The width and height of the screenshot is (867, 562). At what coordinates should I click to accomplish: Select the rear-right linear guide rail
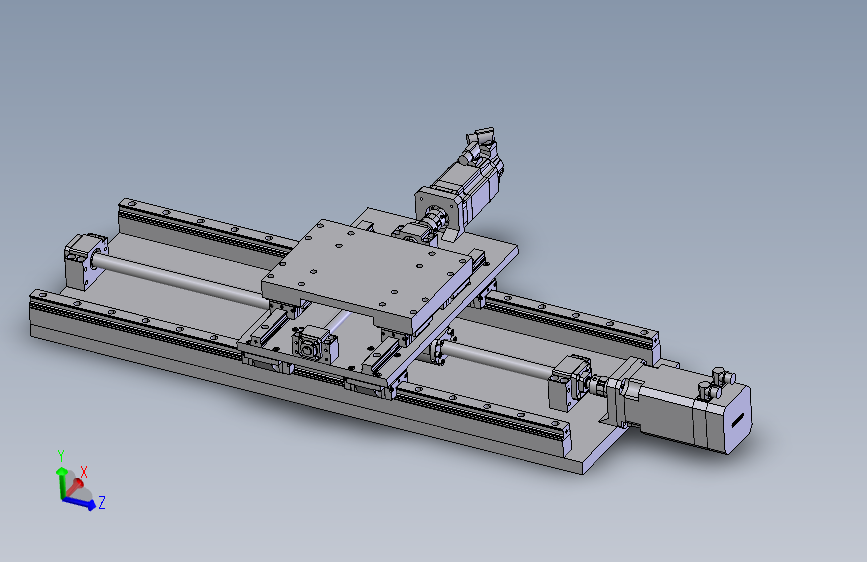pos(572,323)
